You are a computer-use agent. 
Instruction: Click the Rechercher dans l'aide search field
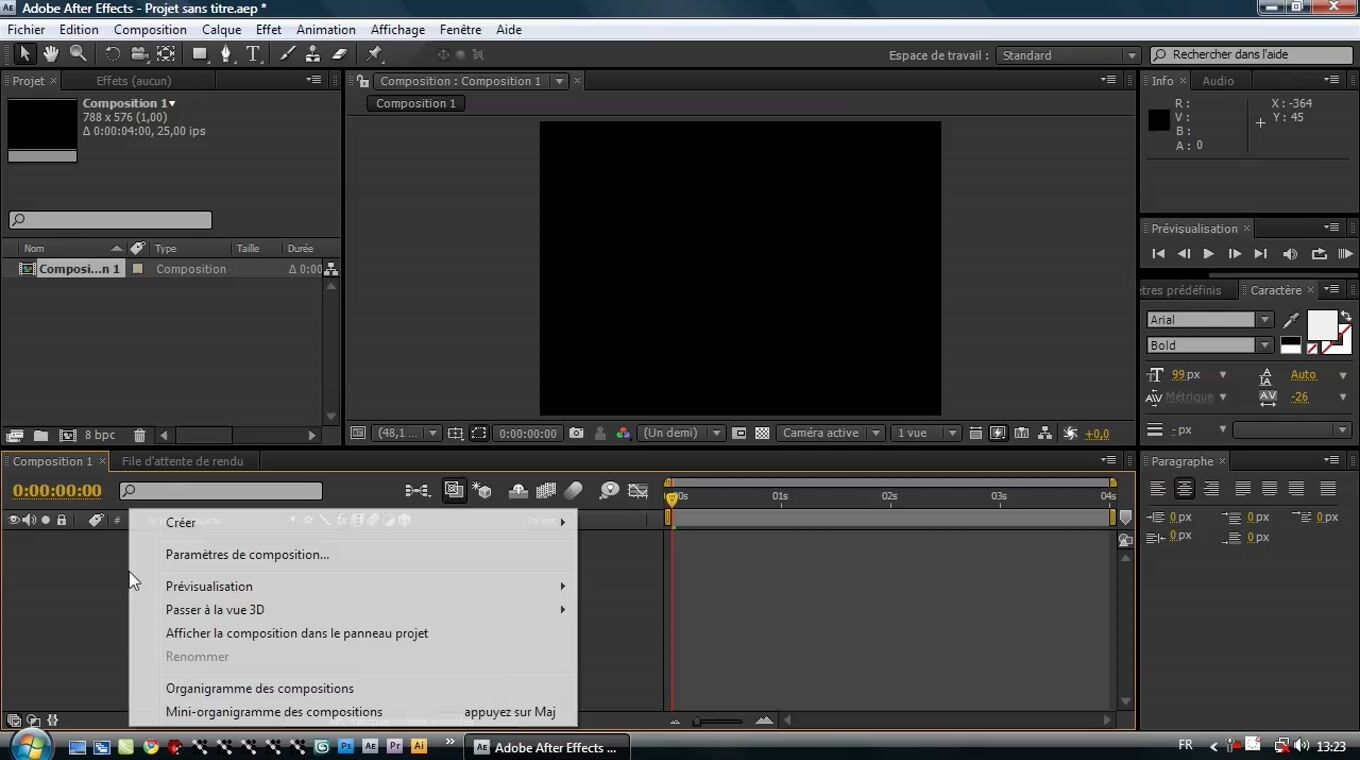coord(1256,55)
